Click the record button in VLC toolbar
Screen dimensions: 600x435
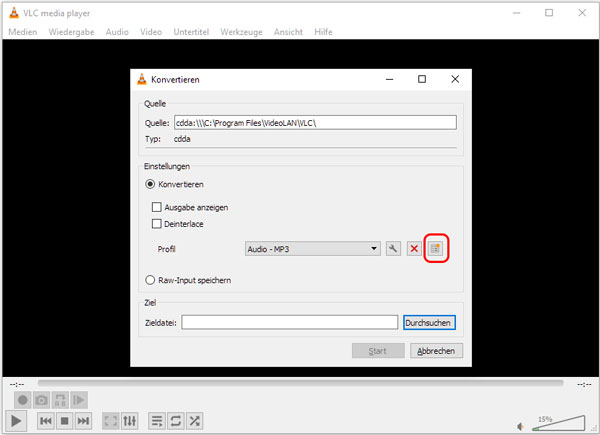[23, 400]
